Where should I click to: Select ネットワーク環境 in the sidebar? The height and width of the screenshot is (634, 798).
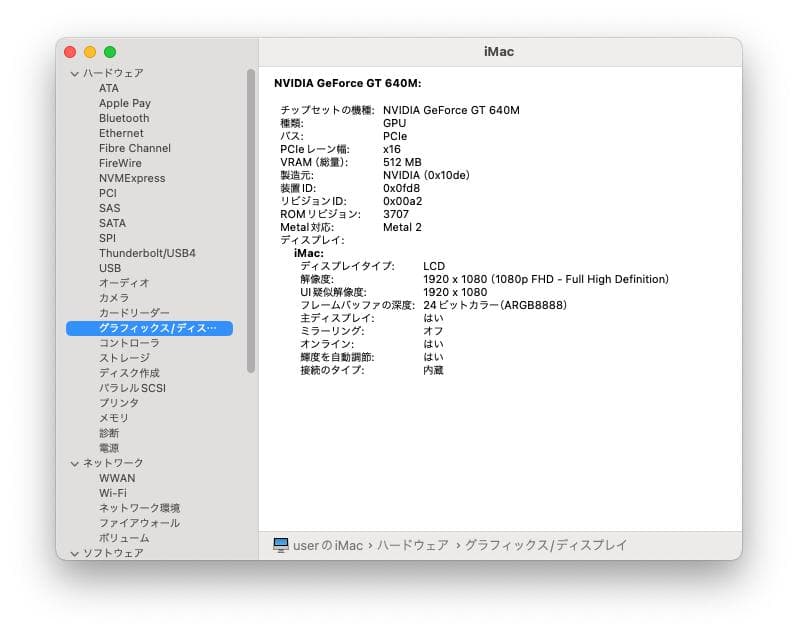pos(139,508)
